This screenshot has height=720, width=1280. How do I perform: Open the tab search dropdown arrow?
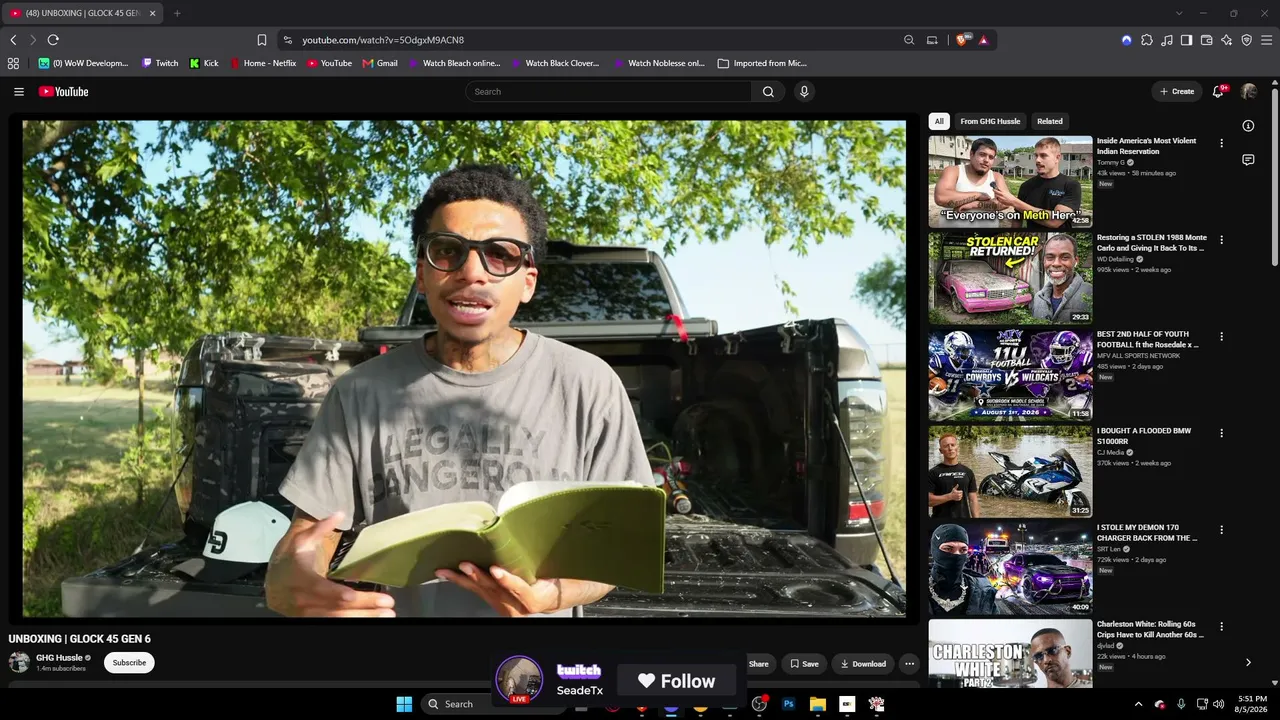[x=1179, y=13]
